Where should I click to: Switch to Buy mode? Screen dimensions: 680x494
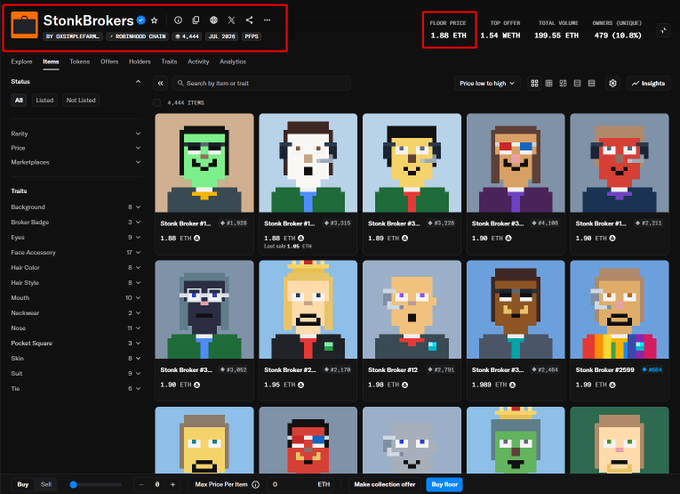23,484
